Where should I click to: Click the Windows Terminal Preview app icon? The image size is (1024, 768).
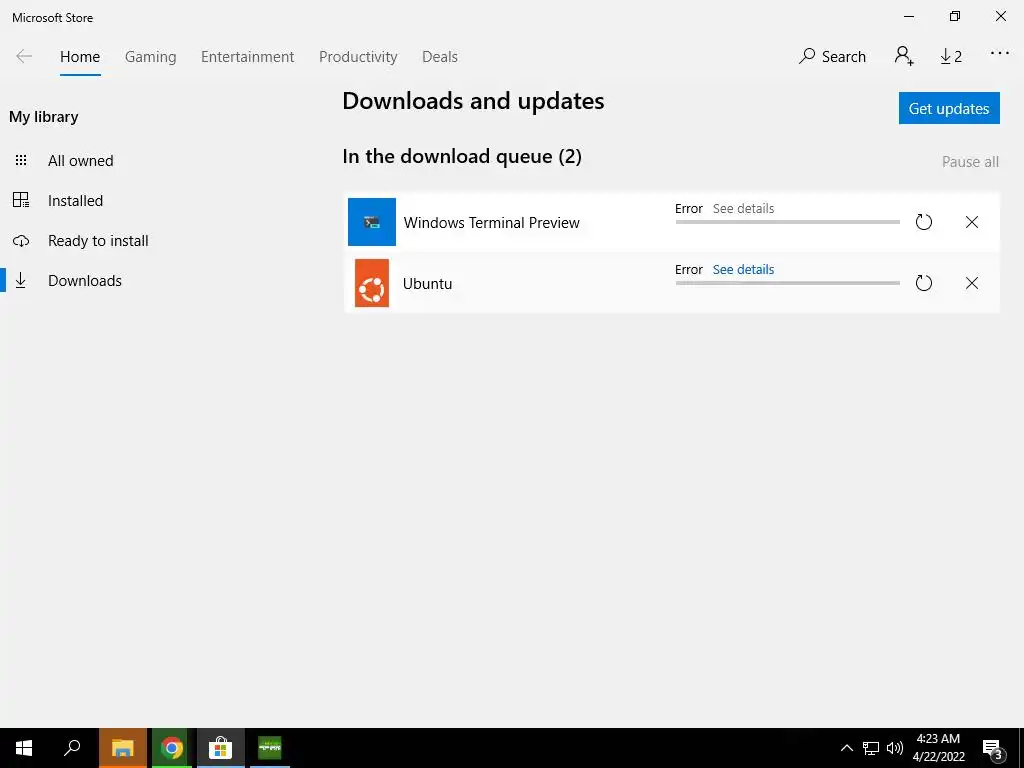point(372,222)
